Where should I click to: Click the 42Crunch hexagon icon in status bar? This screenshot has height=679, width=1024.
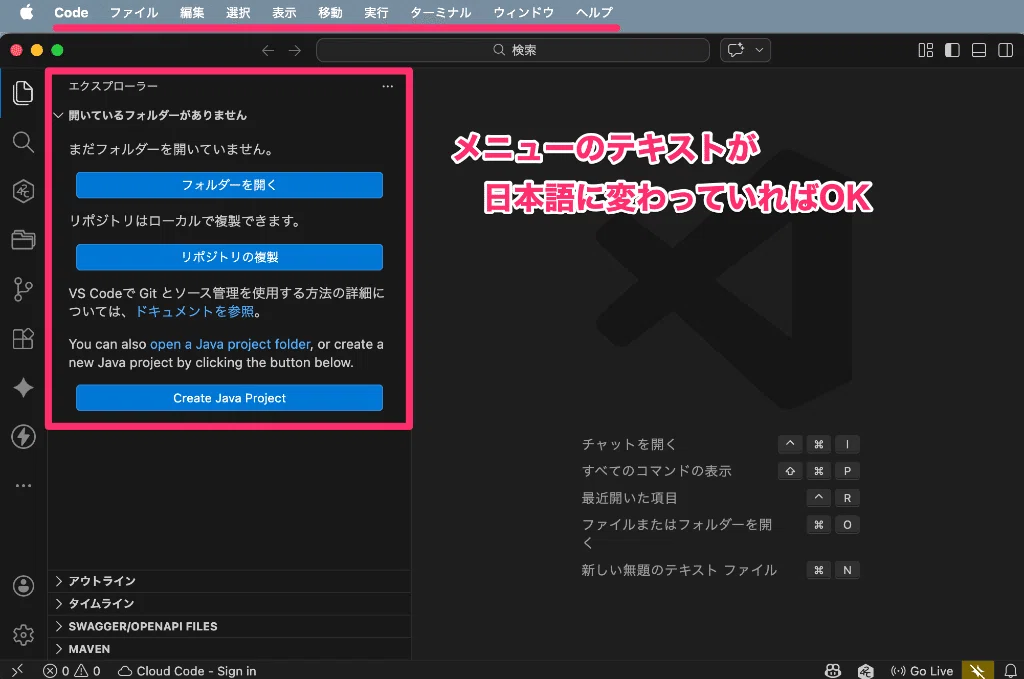tap(866, 671)
